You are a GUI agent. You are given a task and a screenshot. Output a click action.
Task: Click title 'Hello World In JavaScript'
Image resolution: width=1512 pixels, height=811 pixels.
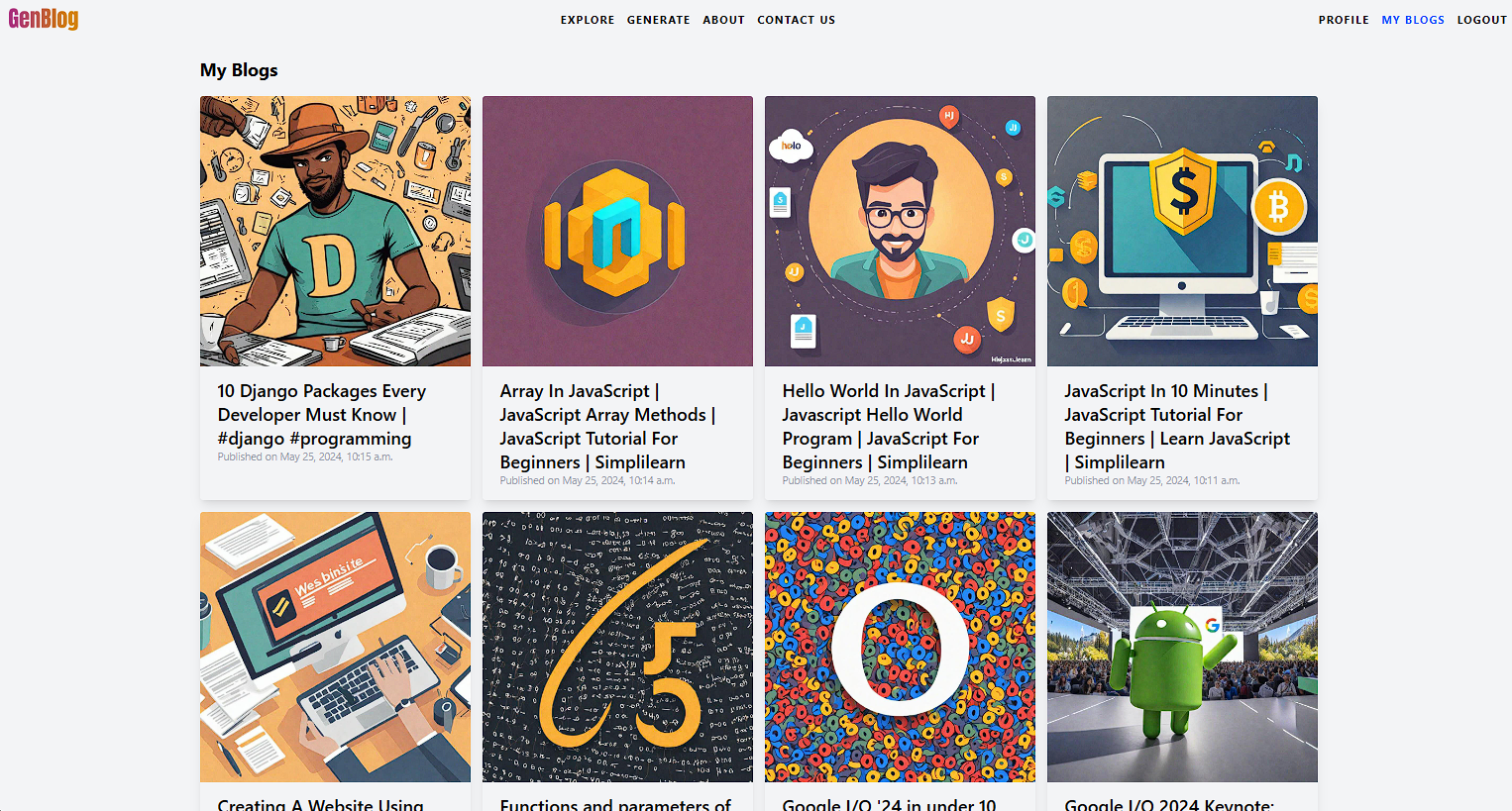889,427
